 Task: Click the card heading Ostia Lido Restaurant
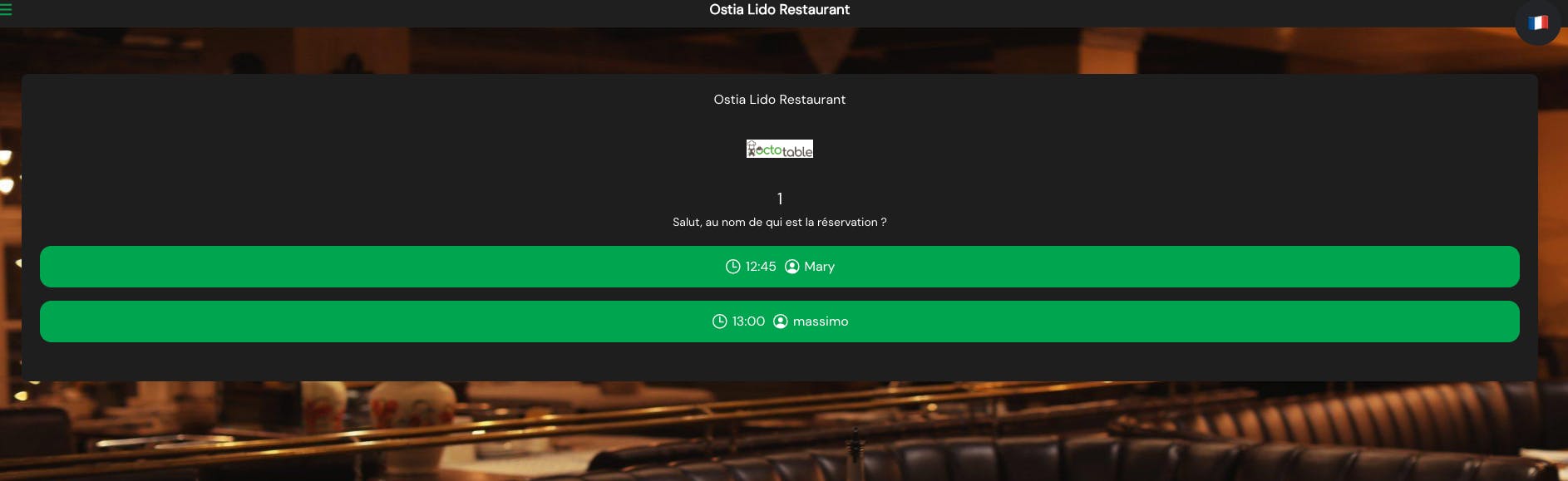click(x=779, y=100)
